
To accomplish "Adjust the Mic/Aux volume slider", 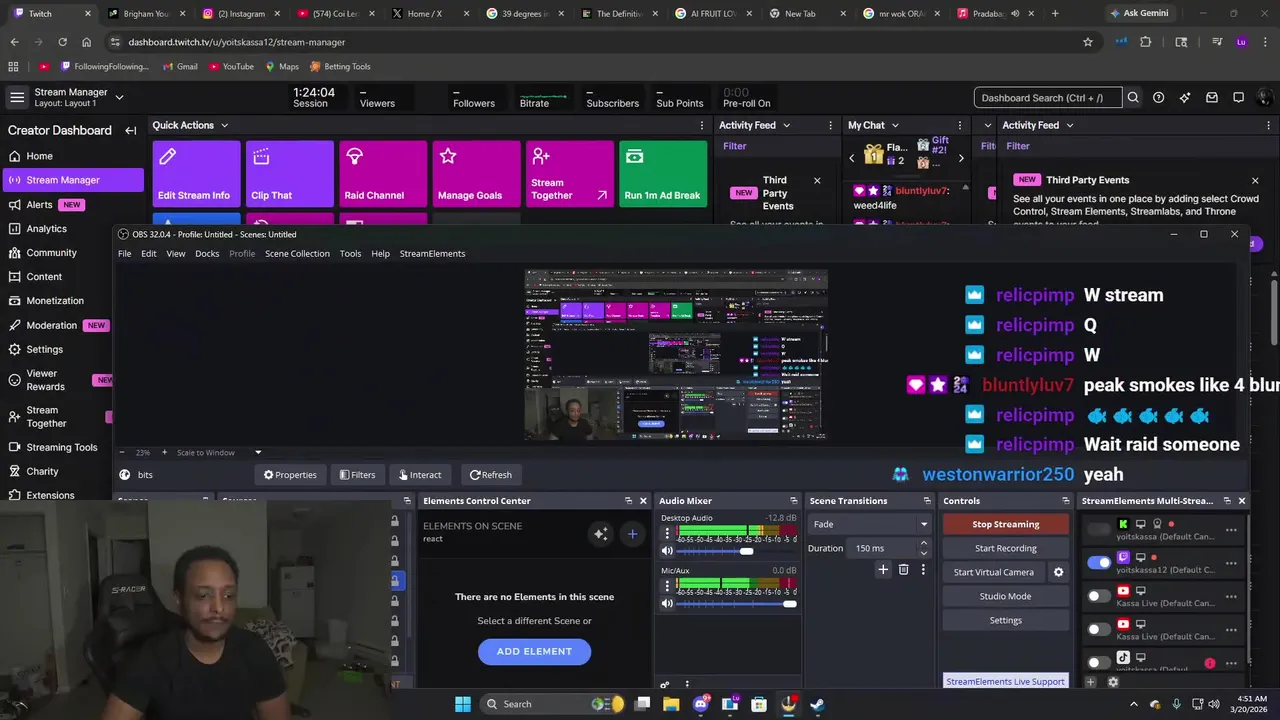I will pyautogui.click(x=737, y=604).
